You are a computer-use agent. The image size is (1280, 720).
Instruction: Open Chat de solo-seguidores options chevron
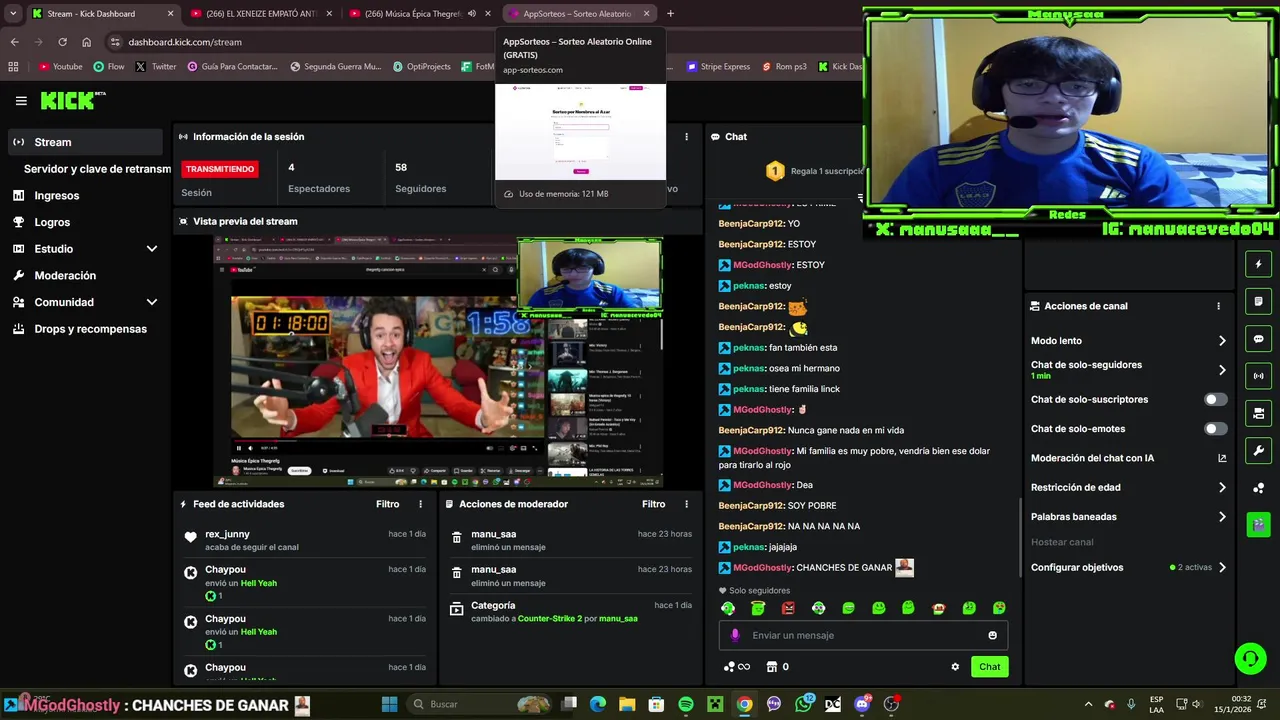(x=1222, y=370)
